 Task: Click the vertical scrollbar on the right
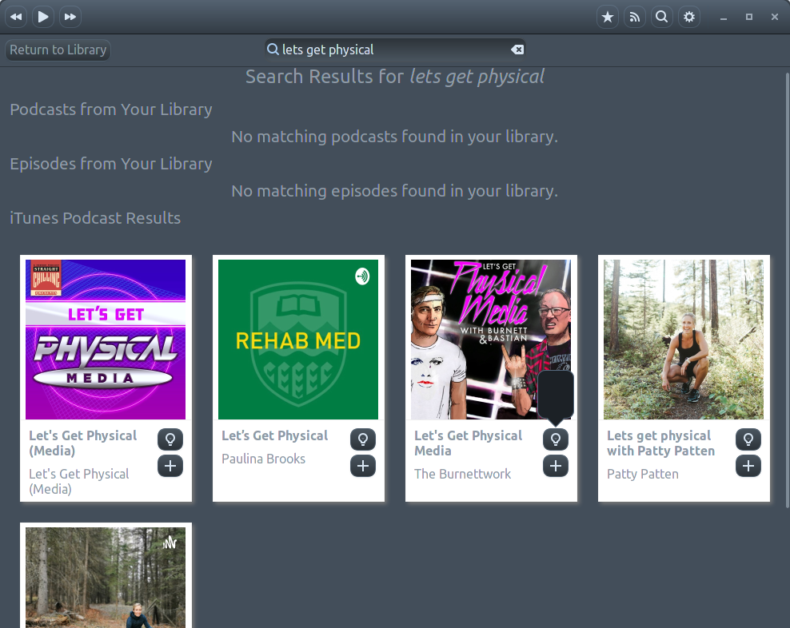tap(787, 290)
